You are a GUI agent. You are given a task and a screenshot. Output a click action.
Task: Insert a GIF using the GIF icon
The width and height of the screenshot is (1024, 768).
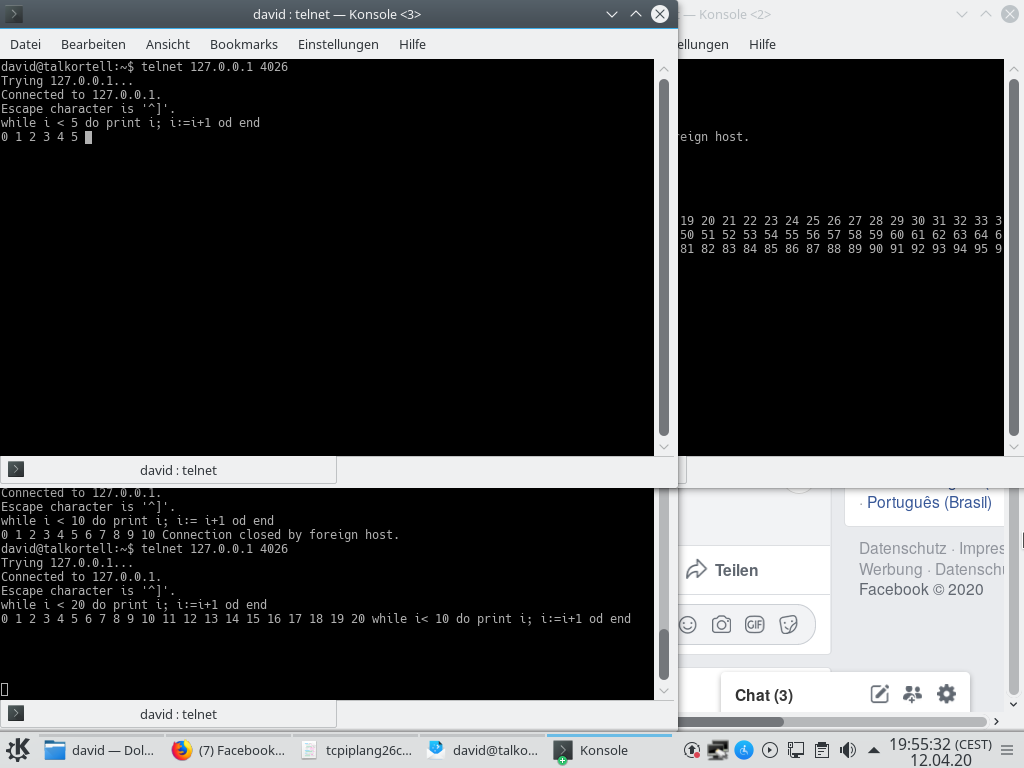pos(754,625)
